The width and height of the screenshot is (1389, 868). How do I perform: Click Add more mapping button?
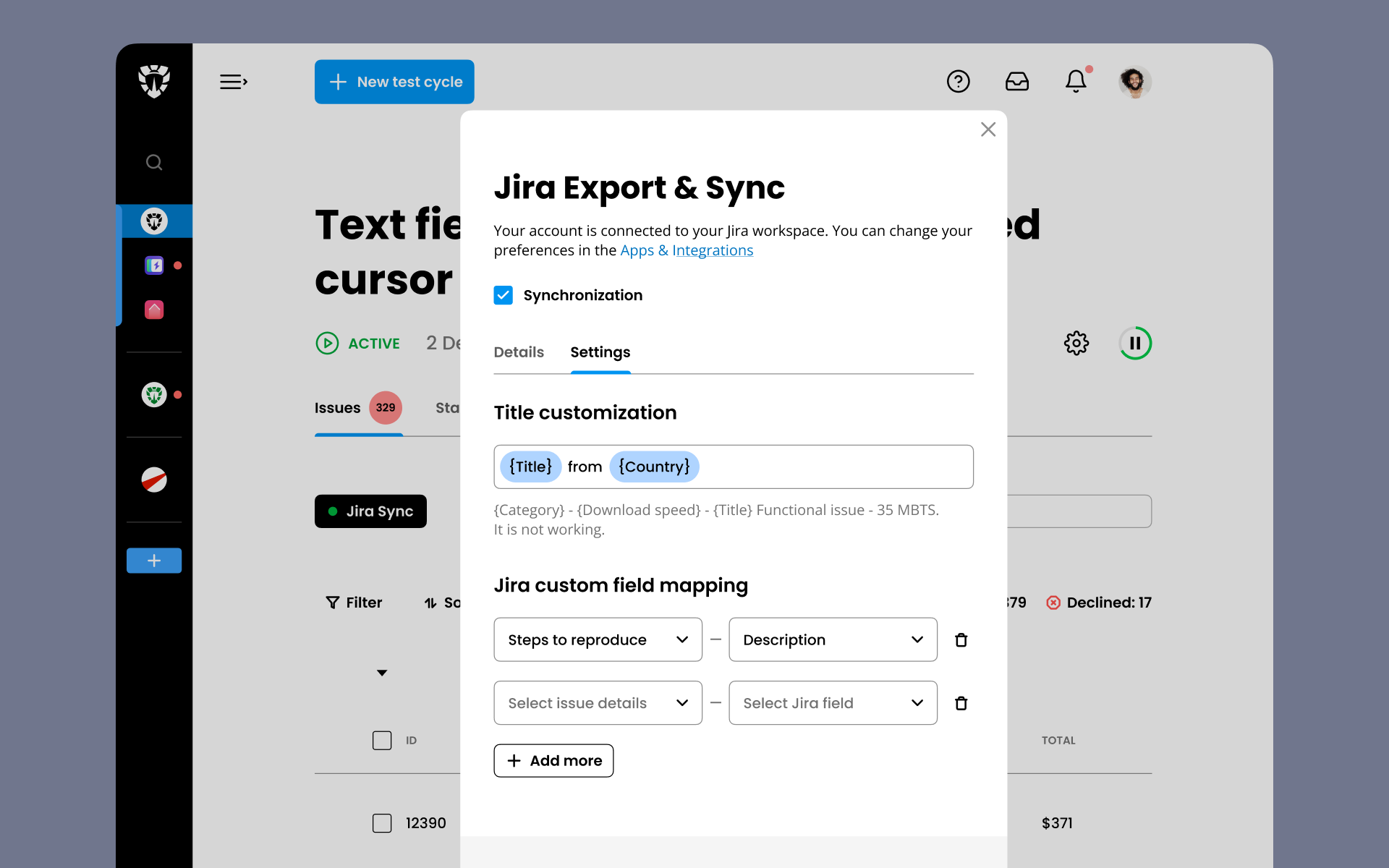tap(554, 761)
